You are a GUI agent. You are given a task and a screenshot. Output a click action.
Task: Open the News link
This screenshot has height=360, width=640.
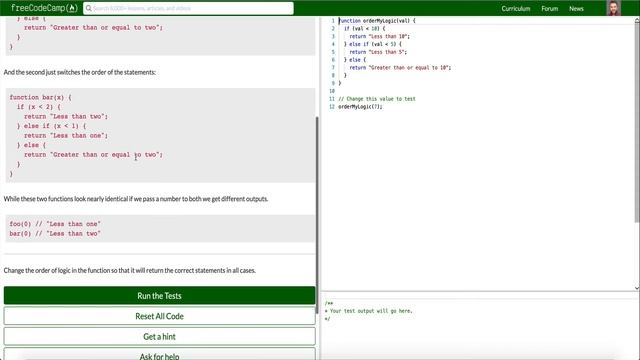[576, 9]
